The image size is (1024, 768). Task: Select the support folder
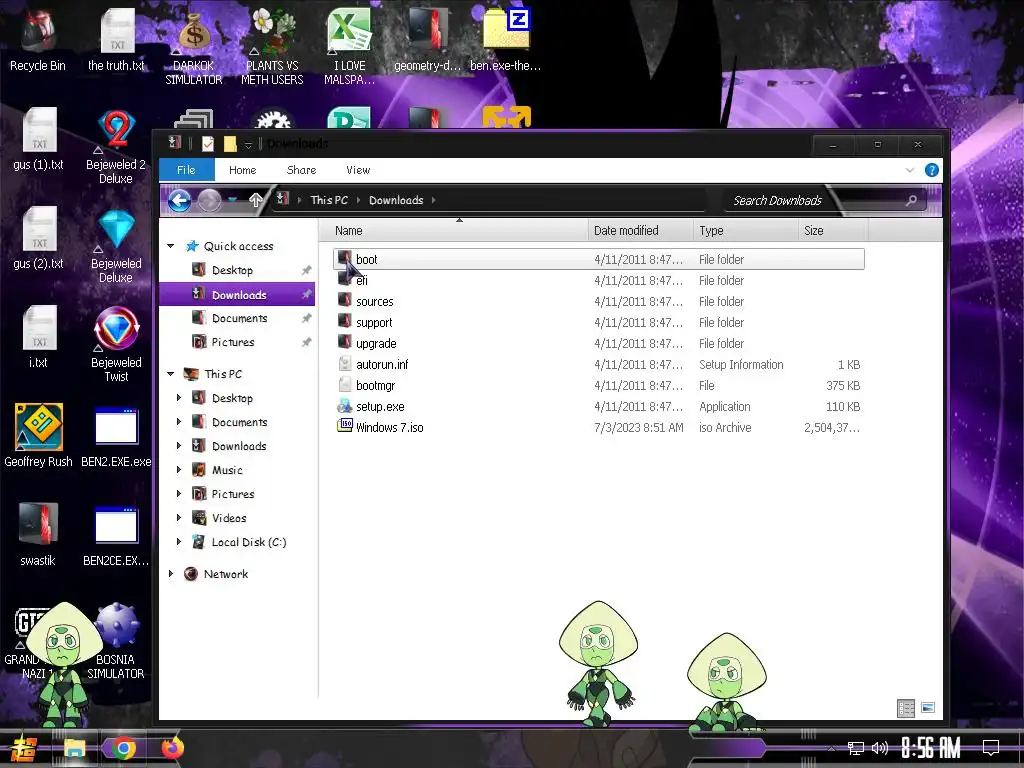(x=598, y=323)
